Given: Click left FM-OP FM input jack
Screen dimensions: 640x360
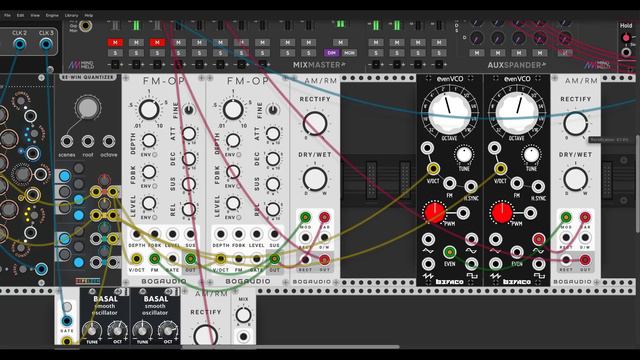Looking at the screenshot, I should [x=155, y=258].
